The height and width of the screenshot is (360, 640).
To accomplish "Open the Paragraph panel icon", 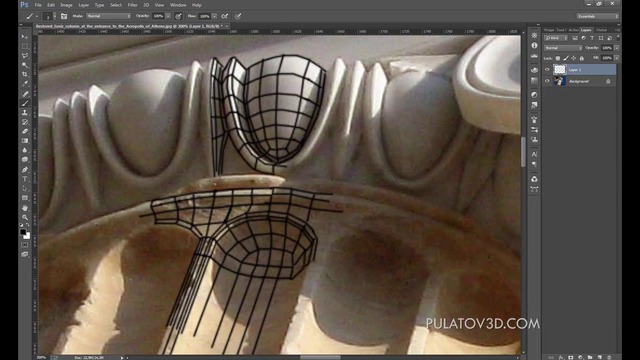I will click(534, 164).
